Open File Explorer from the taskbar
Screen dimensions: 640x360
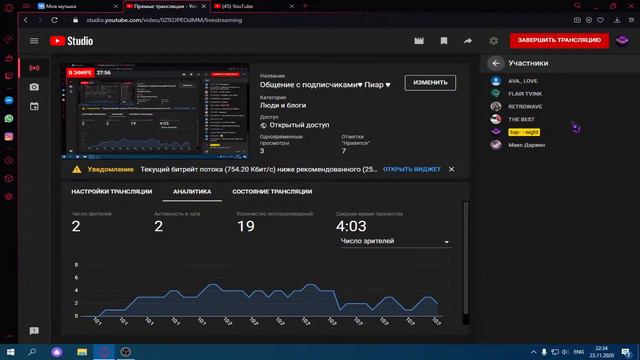(x=82, y=352)
